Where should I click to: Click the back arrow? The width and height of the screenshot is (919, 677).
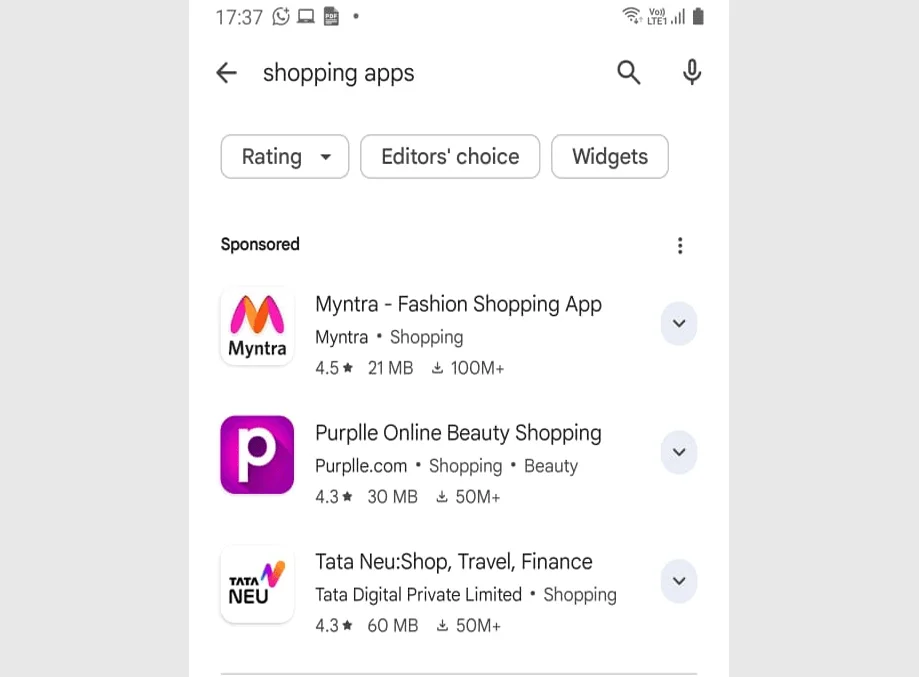coord(227,72)
